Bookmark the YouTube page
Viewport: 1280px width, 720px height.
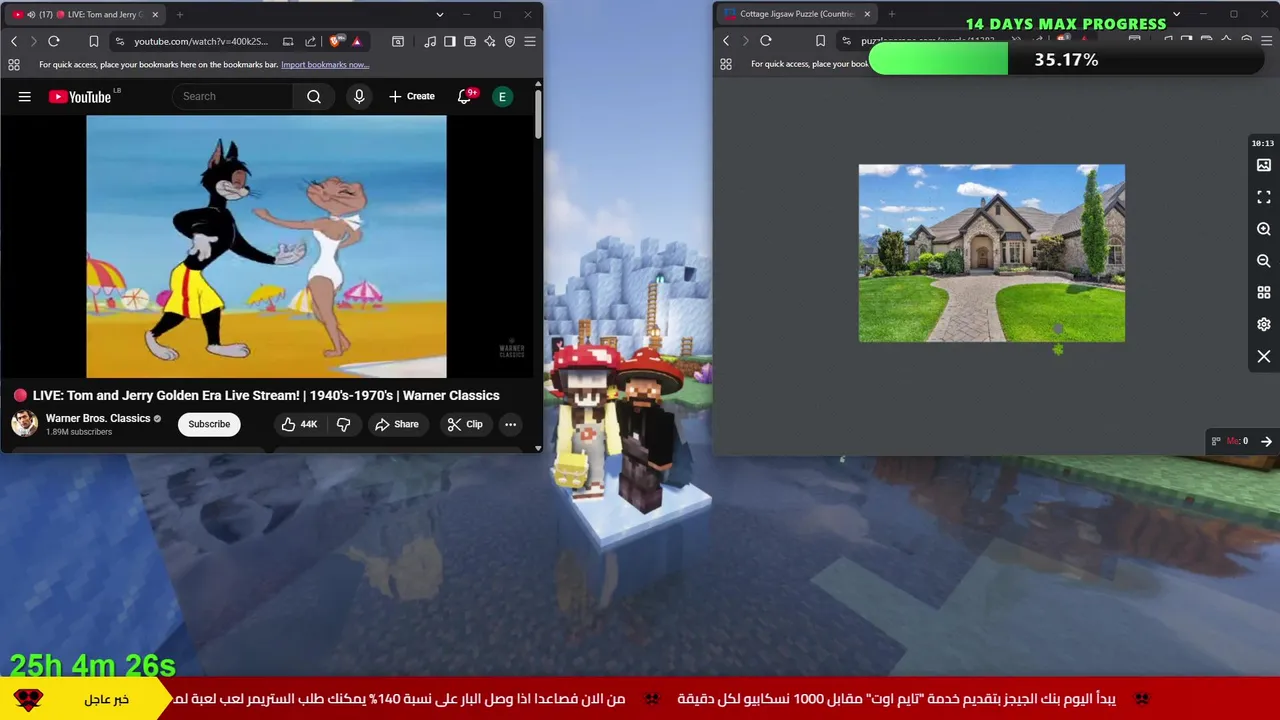pos(93,41)
